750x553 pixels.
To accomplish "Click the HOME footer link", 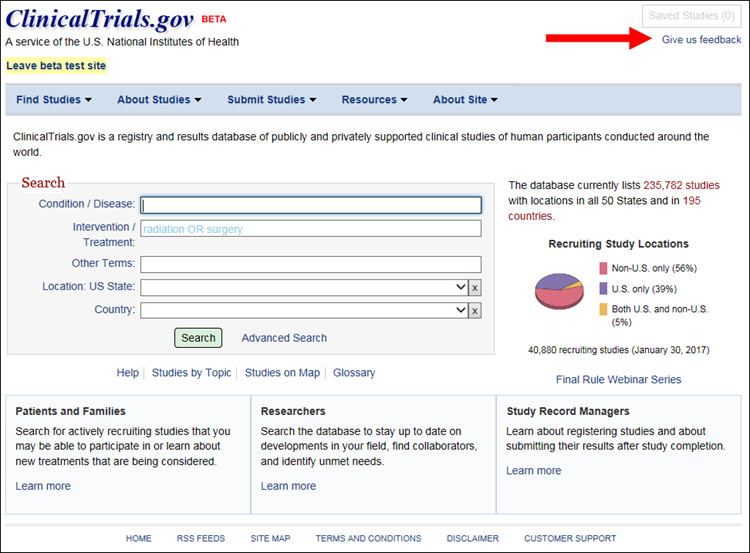I will coord(139,539).
